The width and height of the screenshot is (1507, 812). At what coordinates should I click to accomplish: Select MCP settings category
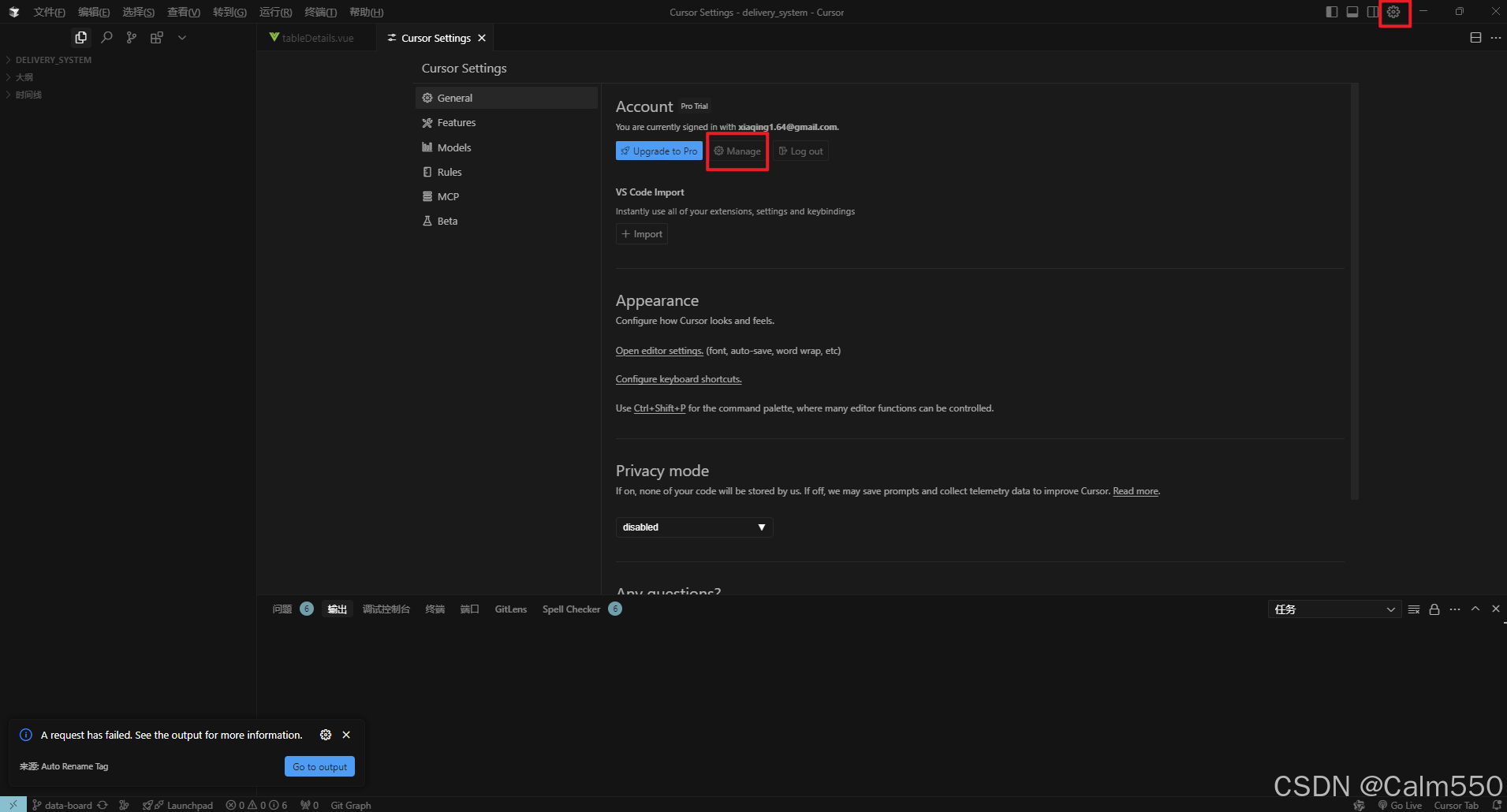click(506, 196)
